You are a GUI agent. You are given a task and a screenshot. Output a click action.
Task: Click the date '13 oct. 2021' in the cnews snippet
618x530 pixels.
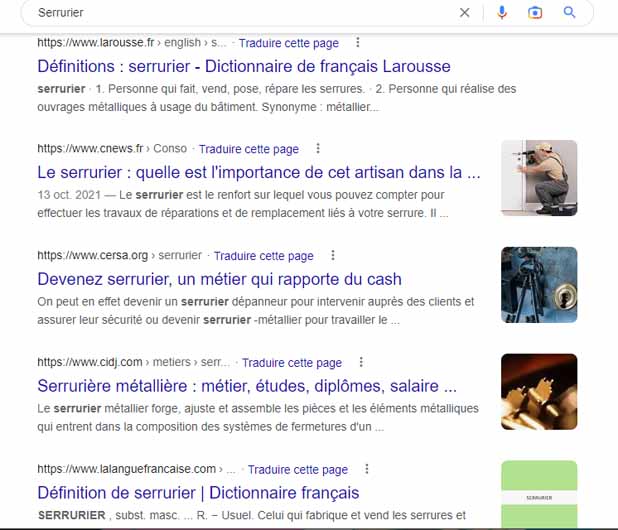point(69,195)
